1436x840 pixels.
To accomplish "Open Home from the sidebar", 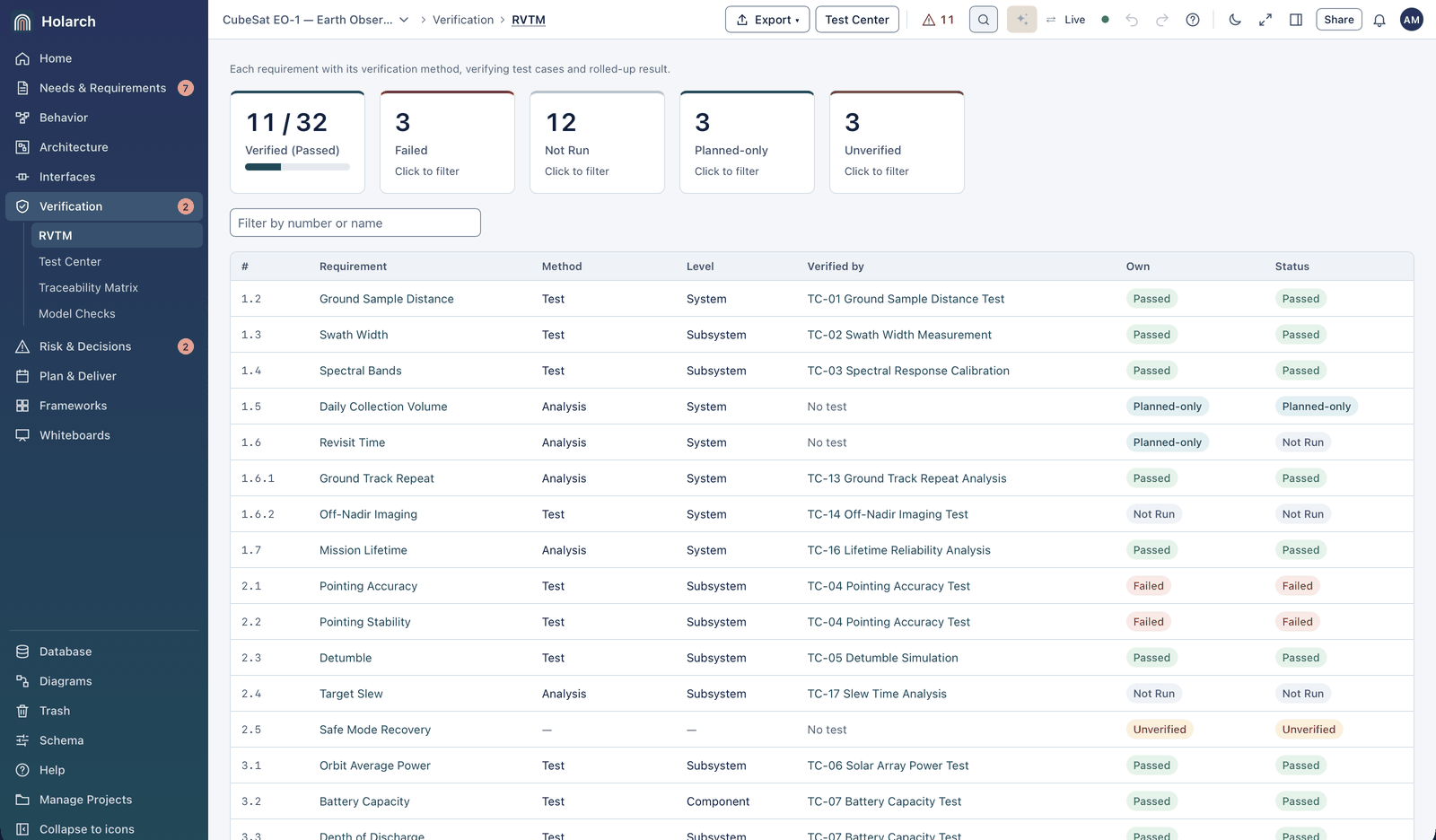I will (104, 58).
